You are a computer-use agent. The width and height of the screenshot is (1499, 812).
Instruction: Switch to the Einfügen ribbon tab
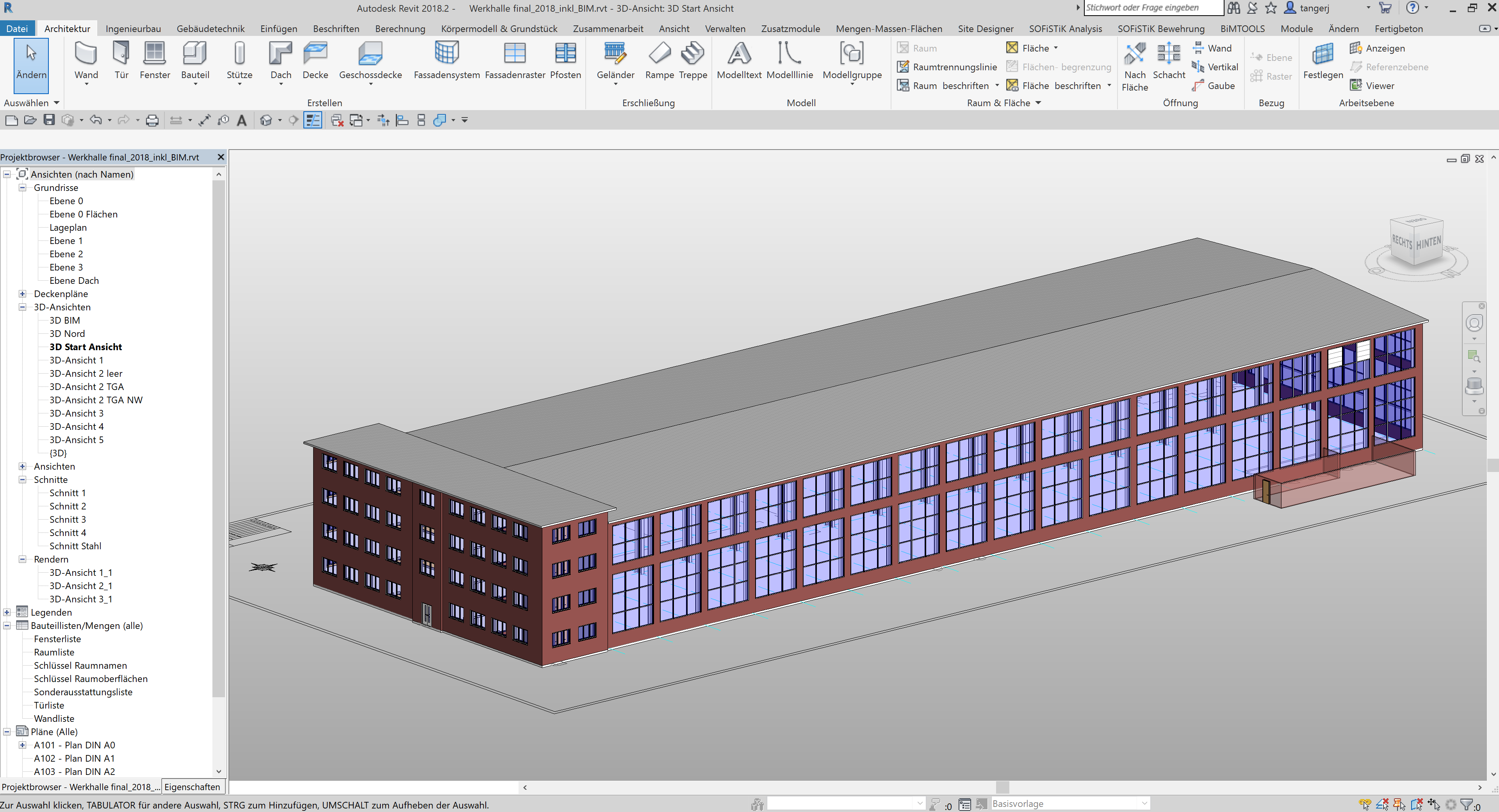point(278,28)
